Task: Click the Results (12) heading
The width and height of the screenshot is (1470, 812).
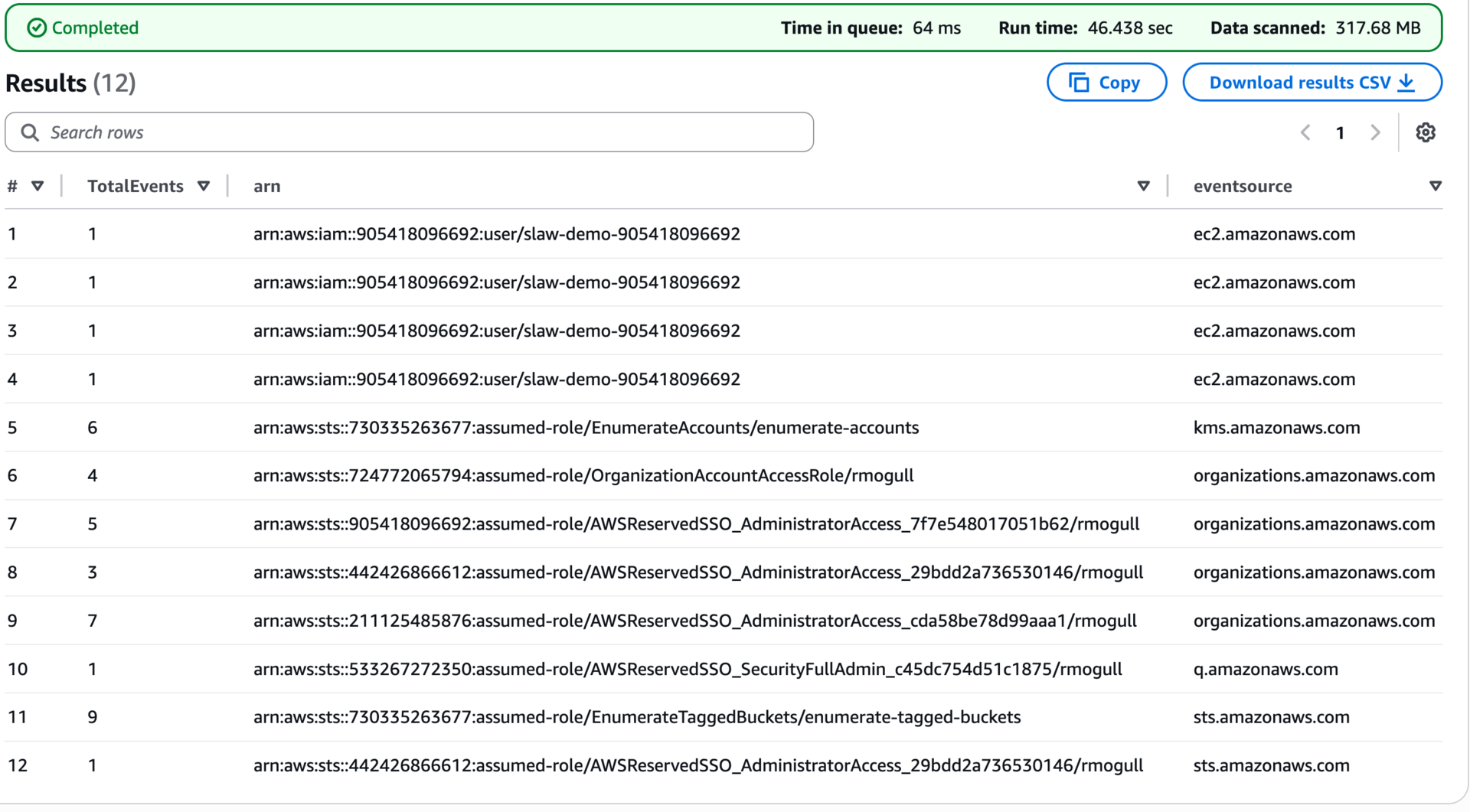Action: pyautogui.click(x=70, y=83)
